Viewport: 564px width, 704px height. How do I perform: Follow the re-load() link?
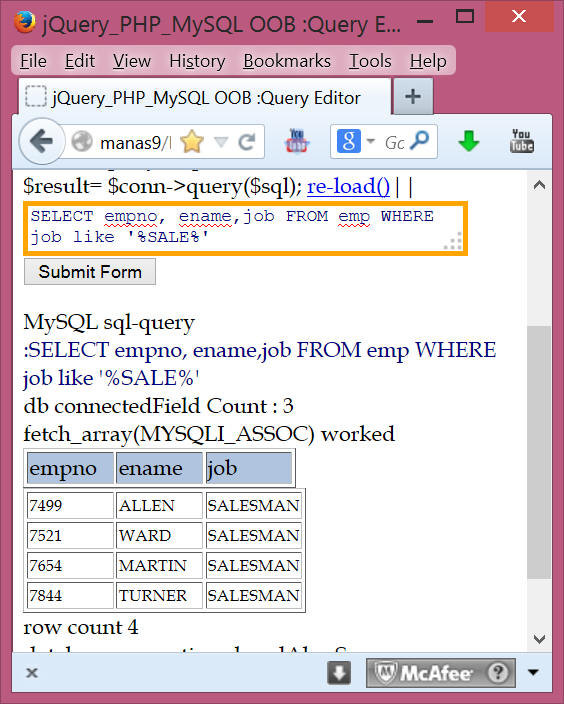pyautogui.click(x=348, y=186)
